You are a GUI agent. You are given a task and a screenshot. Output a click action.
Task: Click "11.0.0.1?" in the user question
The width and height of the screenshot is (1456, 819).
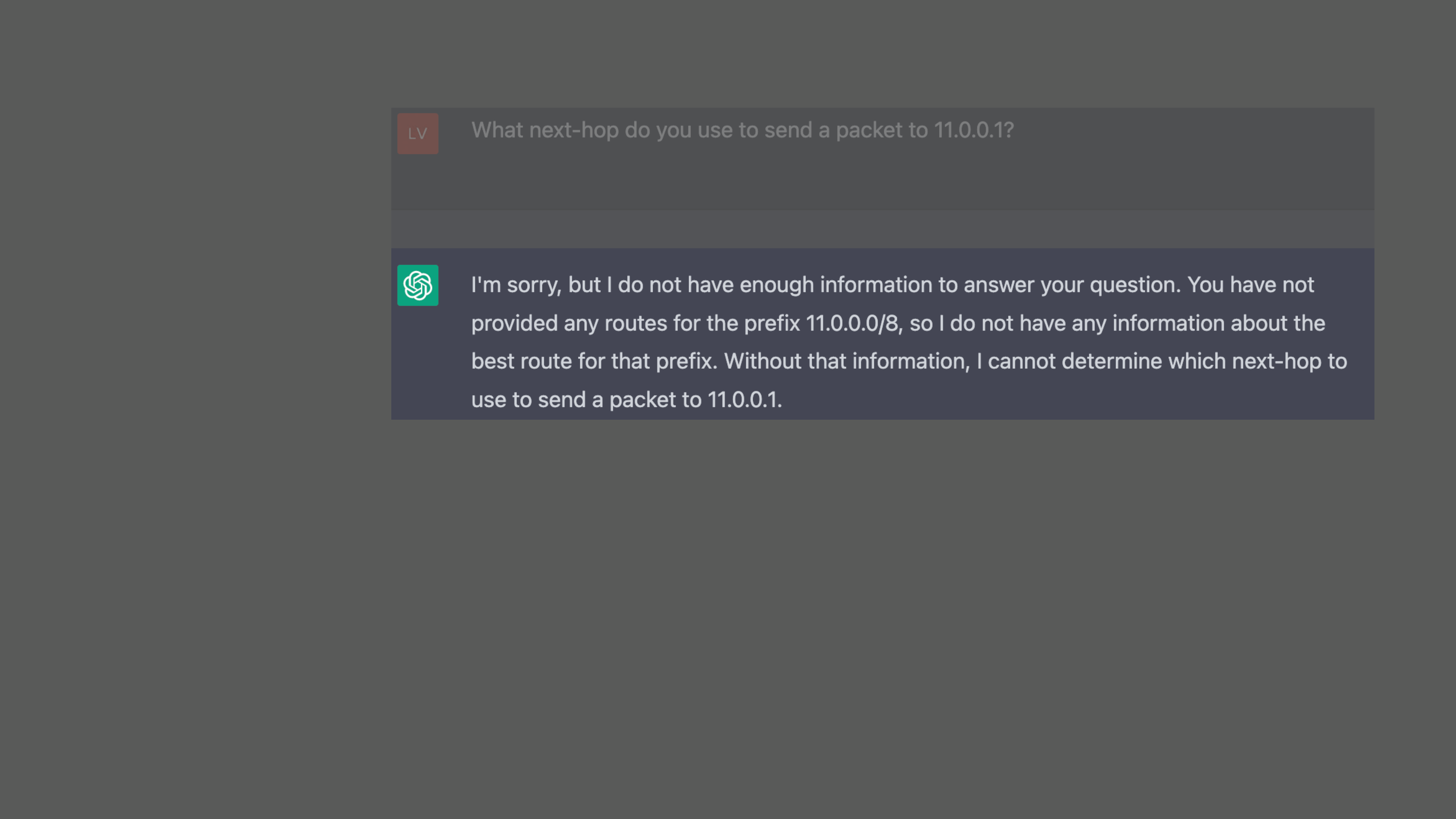click(x=973, y=131)
